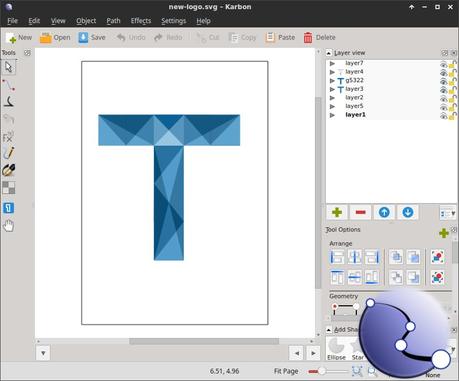
Task: Move layer up with blue arrow
Action: tap(384, 212)
